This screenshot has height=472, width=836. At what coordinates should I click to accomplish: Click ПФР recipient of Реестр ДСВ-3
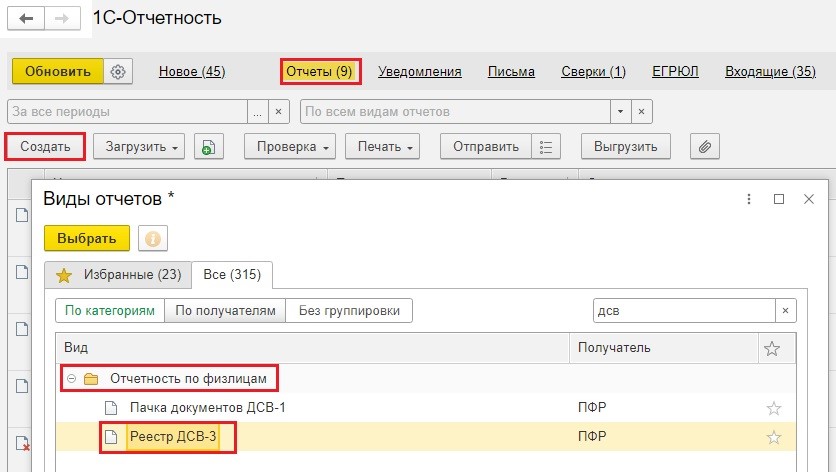tap(592, 436)
